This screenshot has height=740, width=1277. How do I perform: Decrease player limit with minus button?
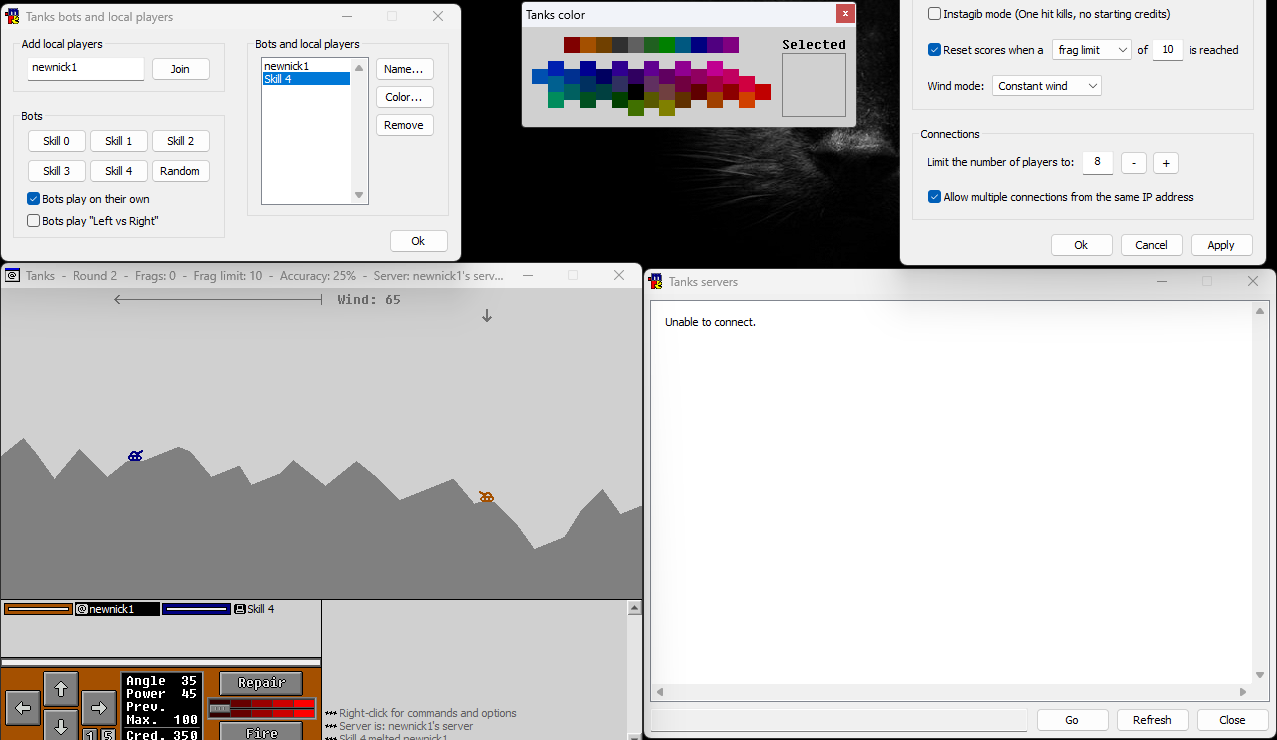(x=1133, y=163)
